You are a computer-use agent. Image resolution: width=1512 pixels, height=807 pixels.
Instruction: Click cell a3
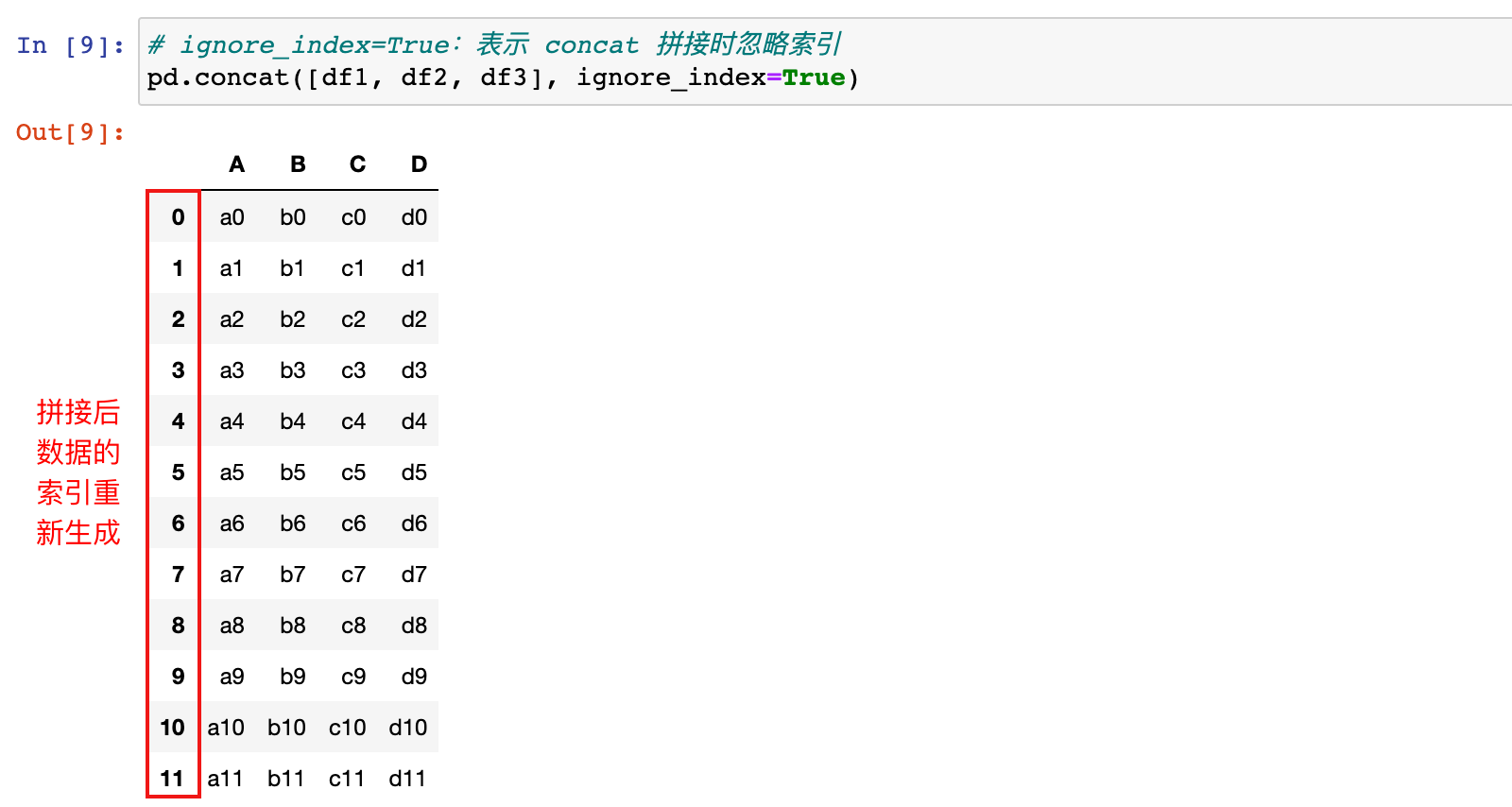click(232, 370)
